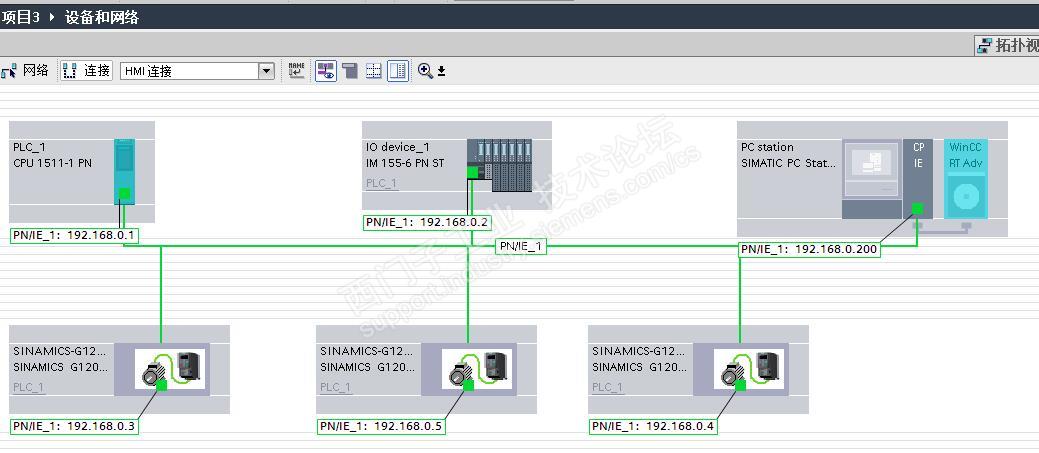Click address label PN/IE_1: 192.168.0.5
Image resolution: width=1039 pixels, height=453 pixels.
click(x=381, y=427)
